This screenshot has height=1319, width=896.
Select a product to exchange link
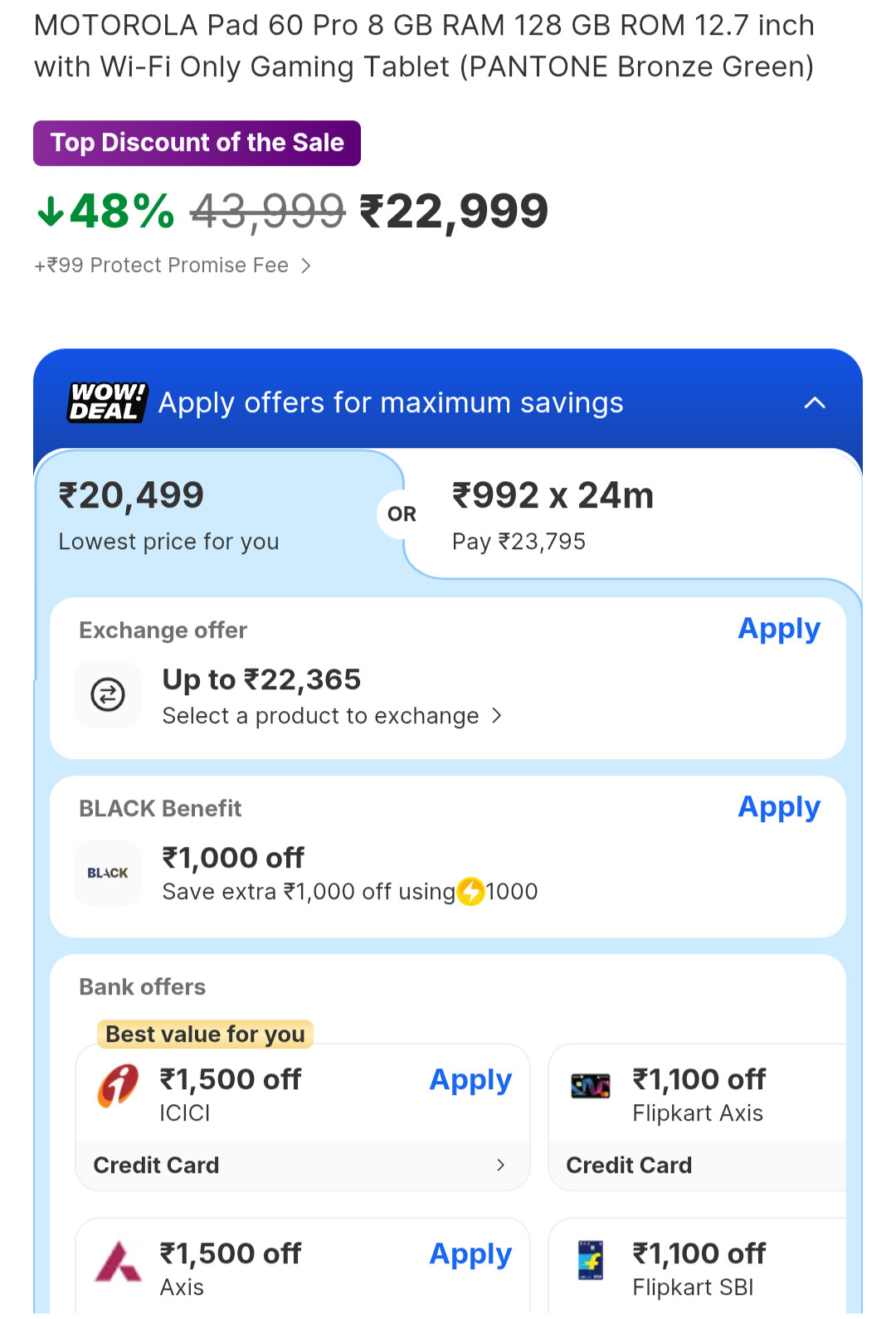(x=332, y=716)
